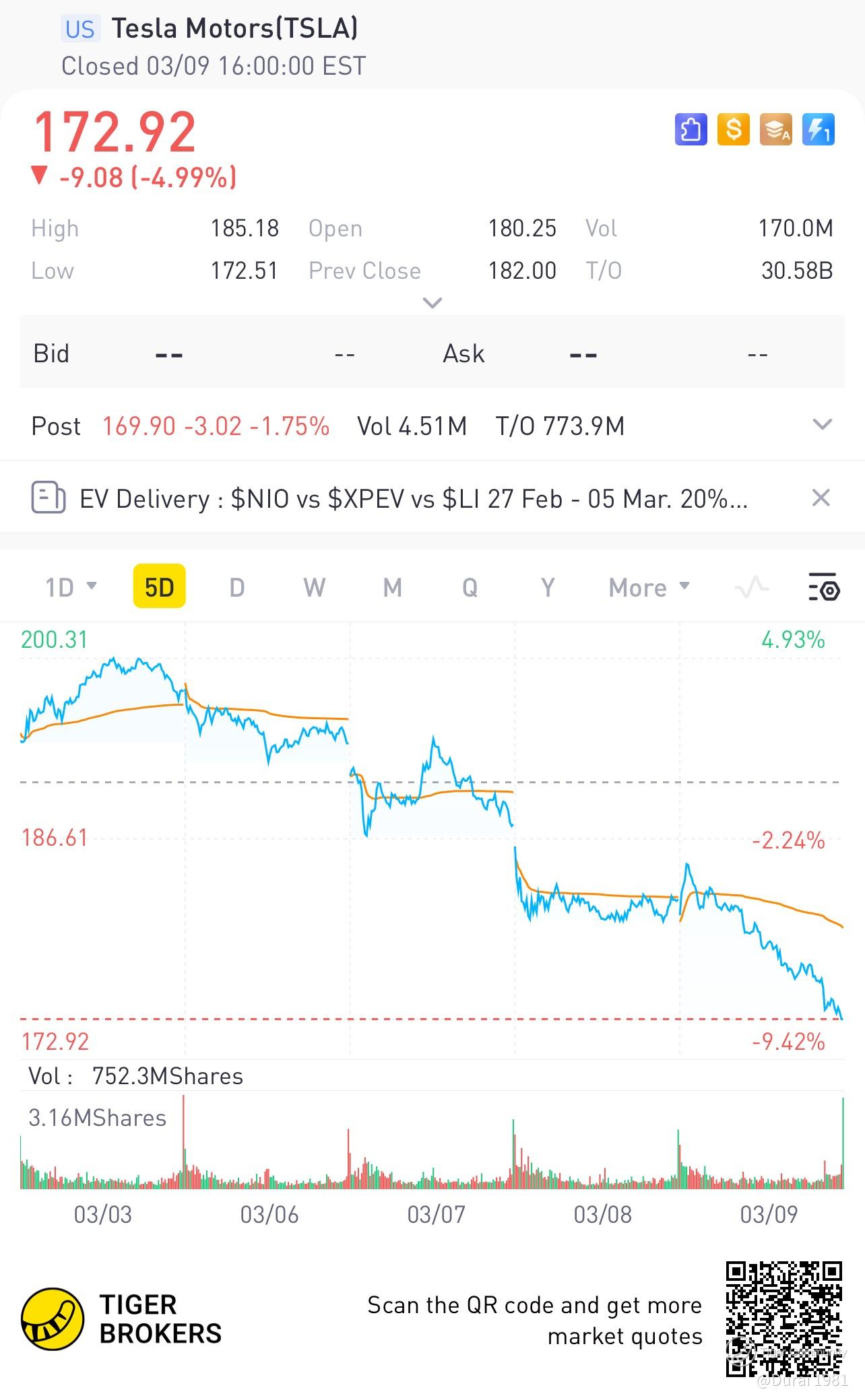Switch to the M monthly chart tab

coord(393,588)
